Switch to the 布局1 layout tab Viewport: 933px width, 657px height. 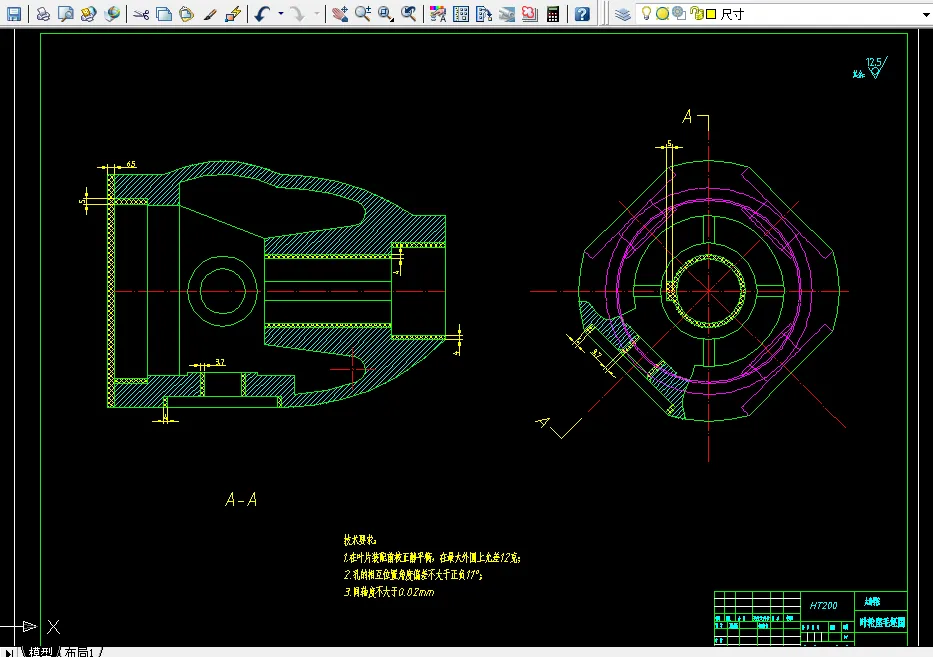point(79,652)
